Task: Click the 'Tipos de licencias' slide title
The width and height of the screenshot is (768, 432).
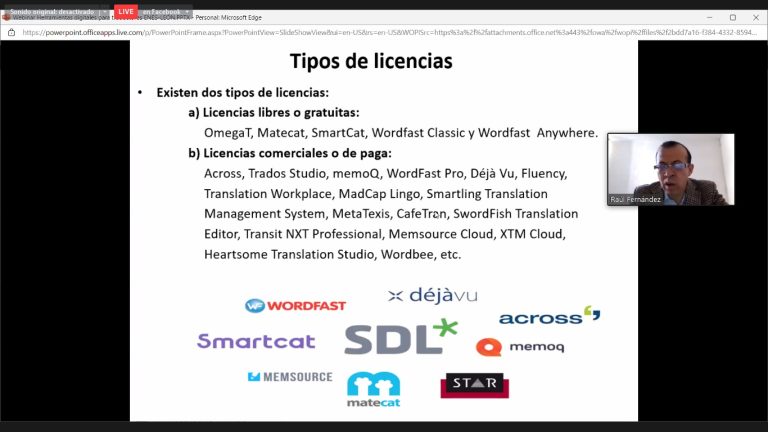Action: pyautogui.click(x=371, y=61)
